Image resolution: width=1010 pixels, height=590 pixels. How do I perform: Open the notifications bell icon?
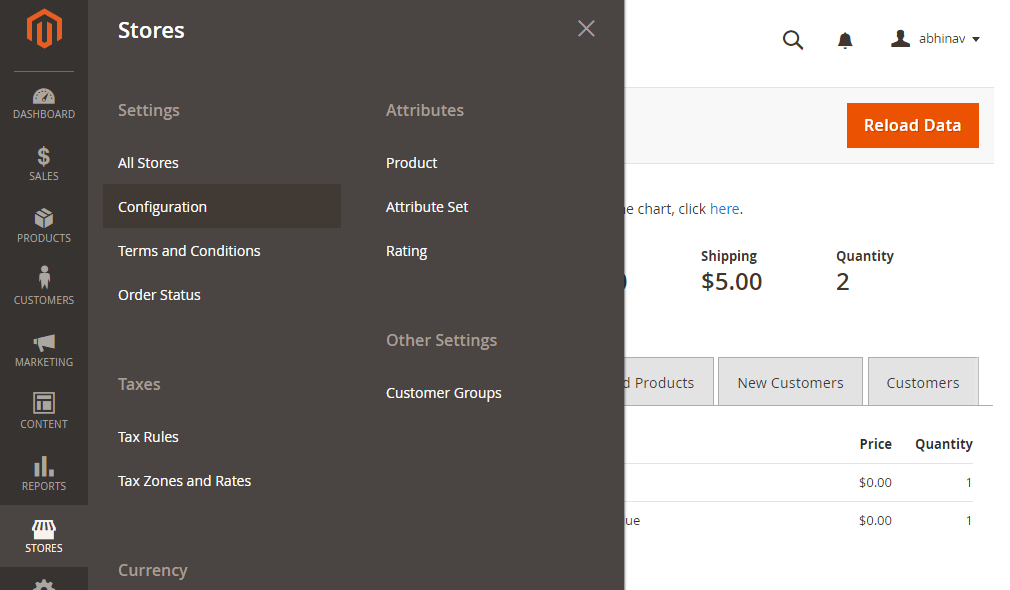(844, 40)
